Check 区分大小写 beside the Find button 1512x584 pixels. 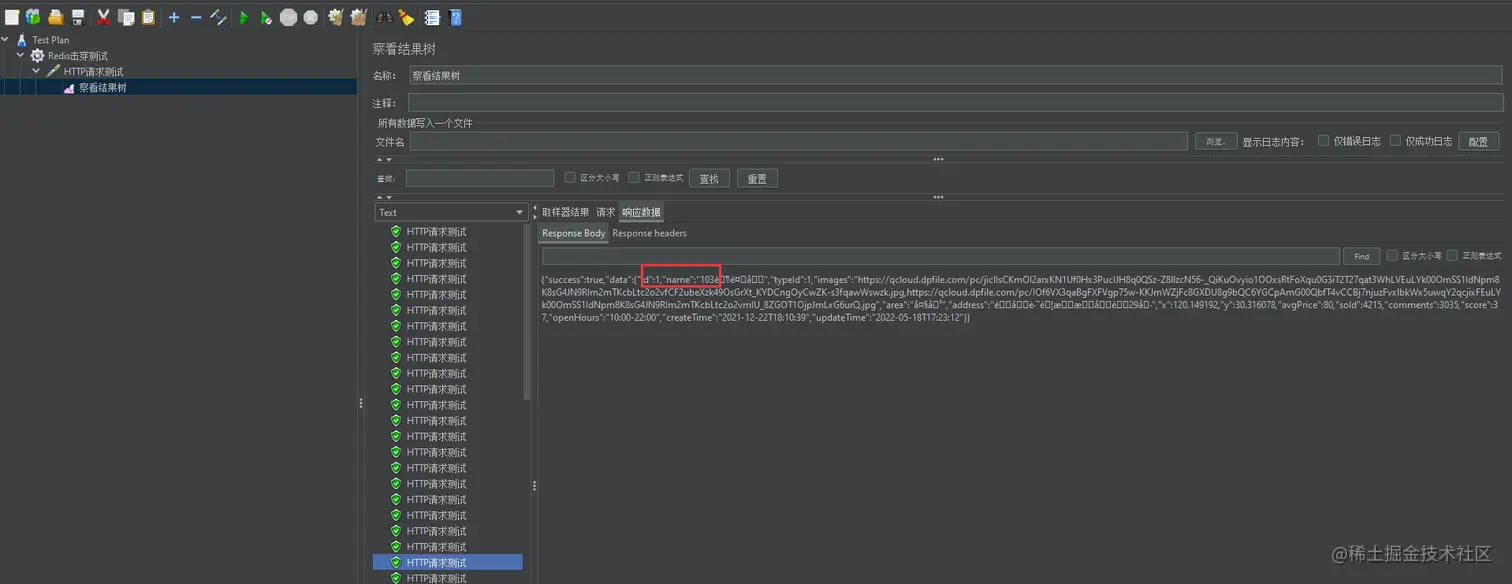(x=1392, y=256)
